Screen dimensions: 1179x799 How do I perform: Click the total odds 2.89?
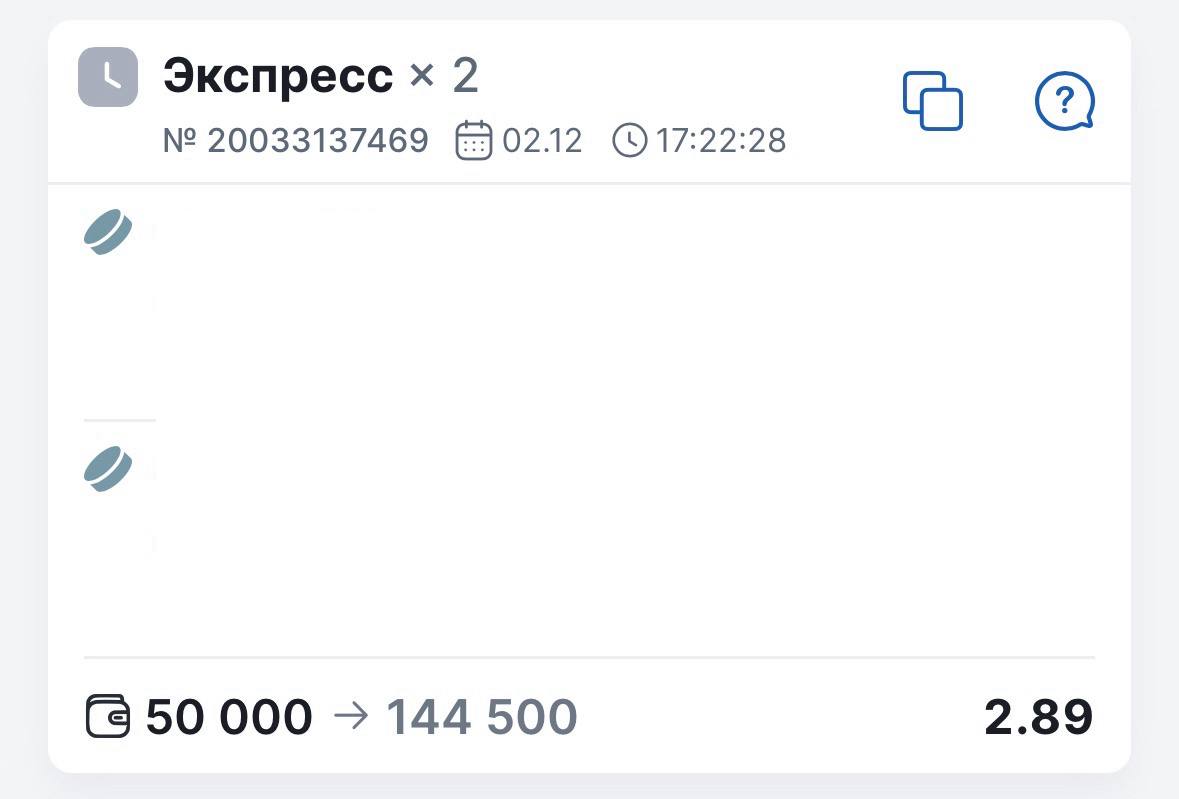(x=1038, y=717)
